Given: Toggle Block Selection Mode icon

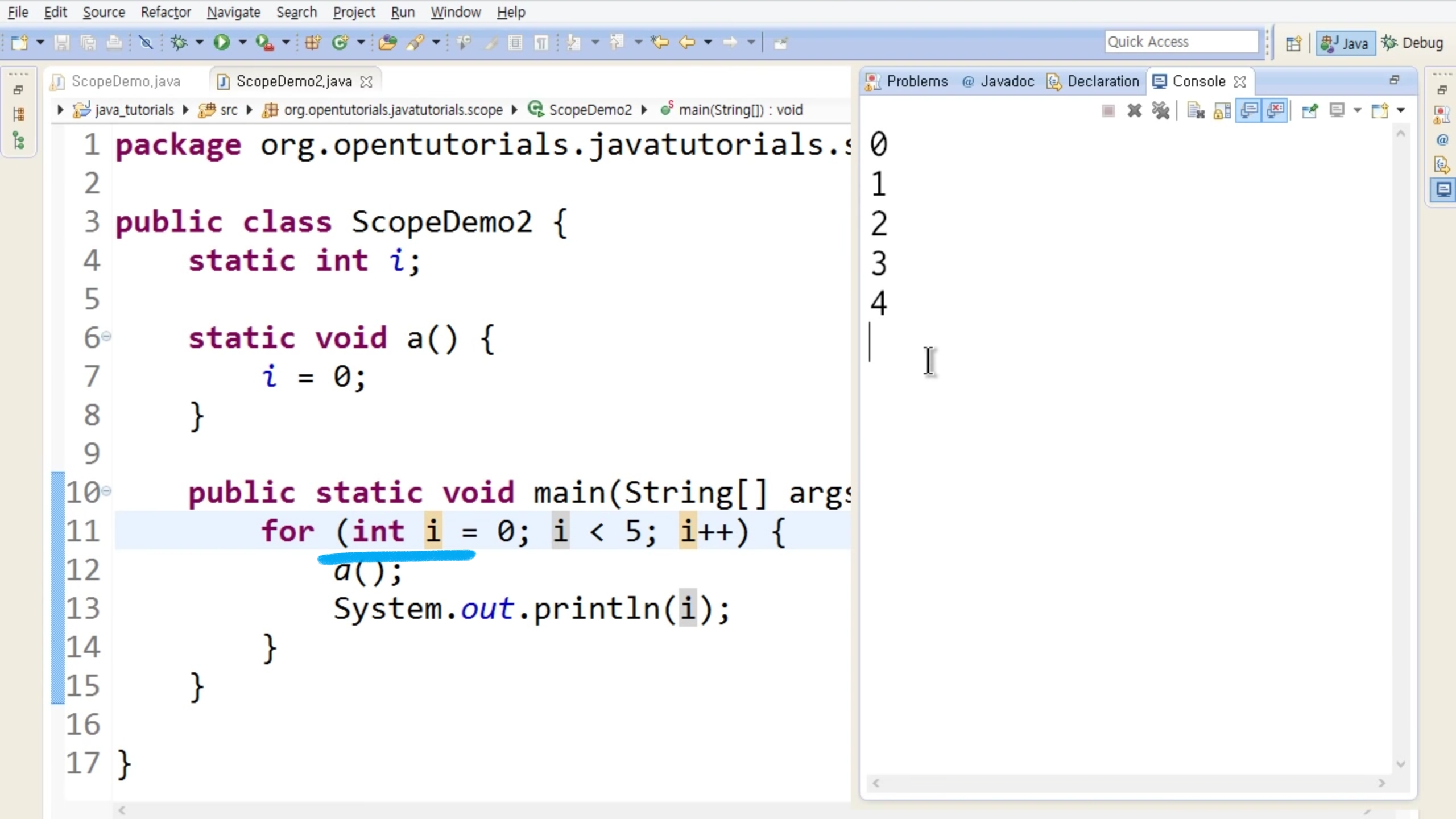Looking at the screenshot, I should point(515,43).
